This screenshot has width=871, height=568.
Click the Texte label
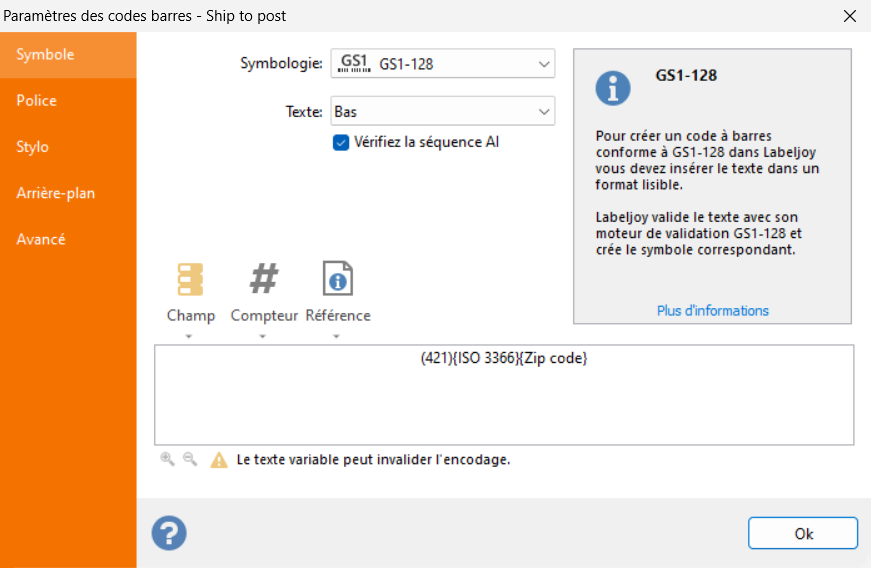304,112
